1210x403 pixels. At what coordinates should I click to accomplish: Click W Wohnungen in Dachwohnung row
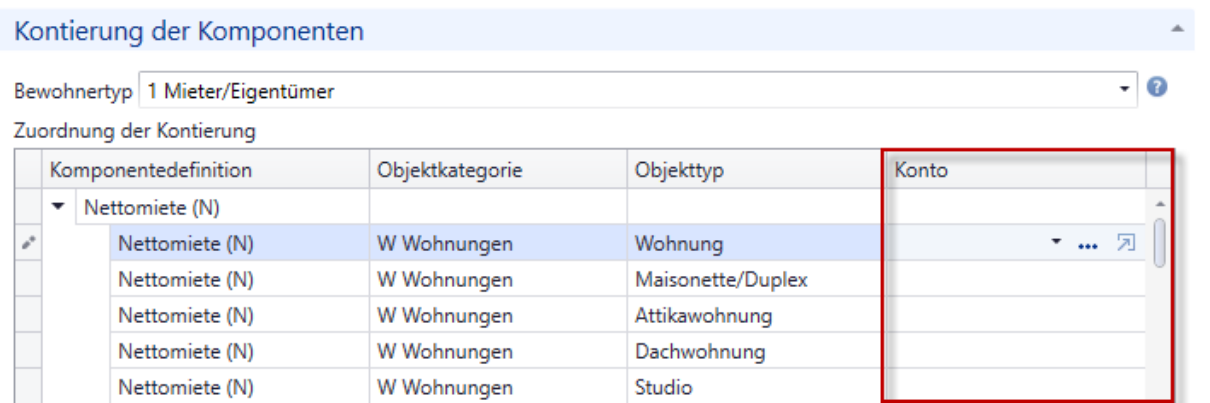(x=498, y=352)
